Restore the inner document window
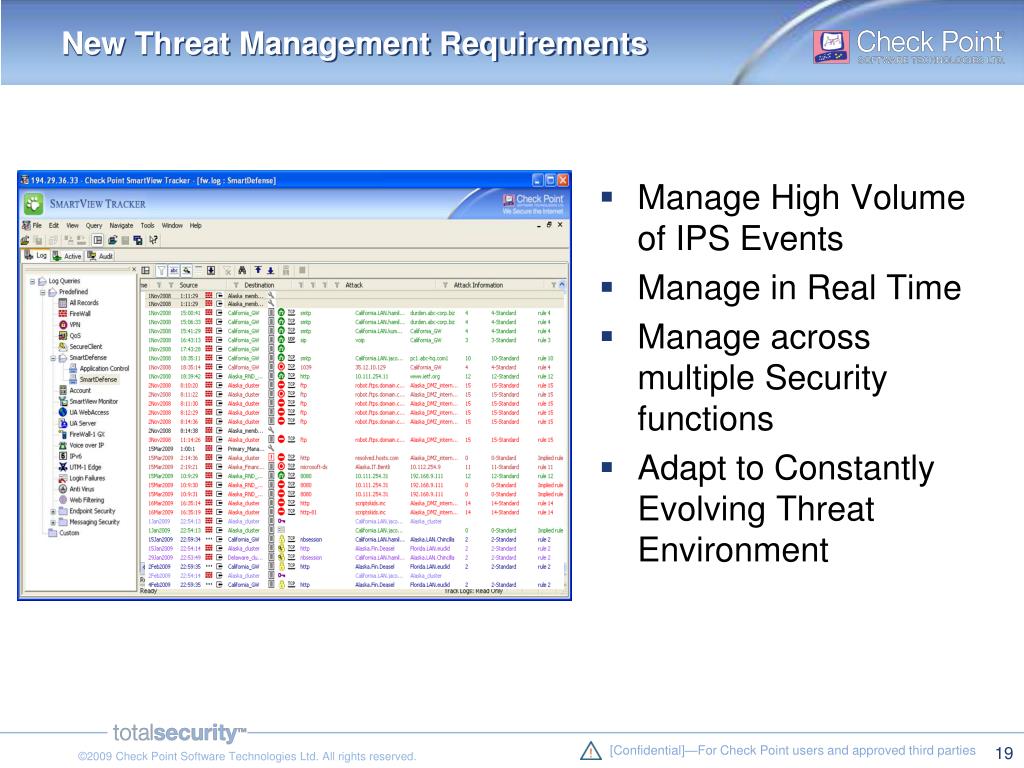Screen dimensions: 1024x768 [x=549, y=225]
